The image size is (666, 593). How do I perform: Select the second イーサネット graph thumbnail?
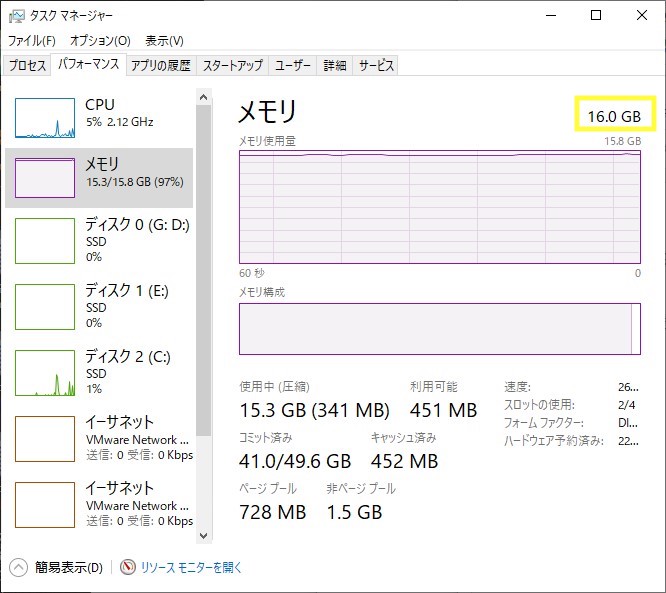coord(45,505)
